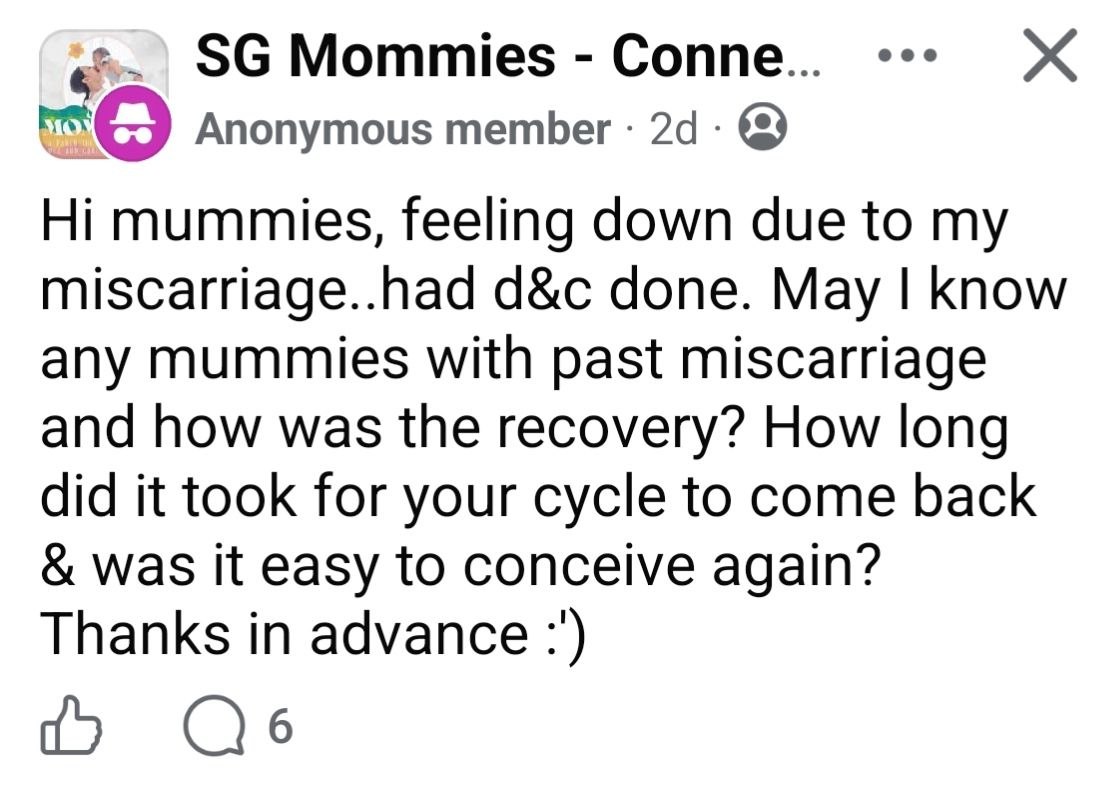Open the SG Mommies group name link
The height and width of the screenshot is (792, 1114).
pos(508,57)
